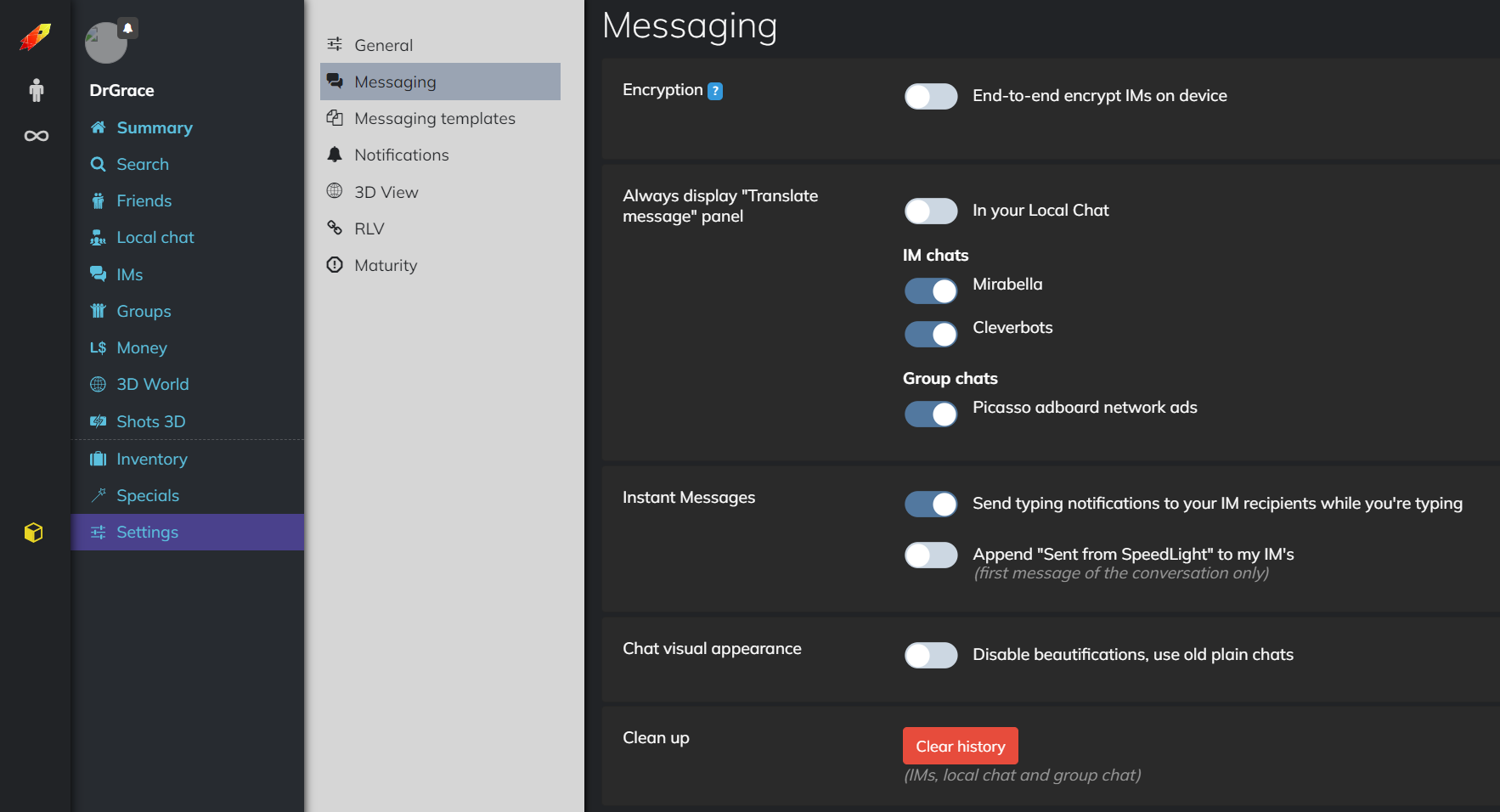Click the 3D View globe icon

pyautogui.click(x=335, y=191)
